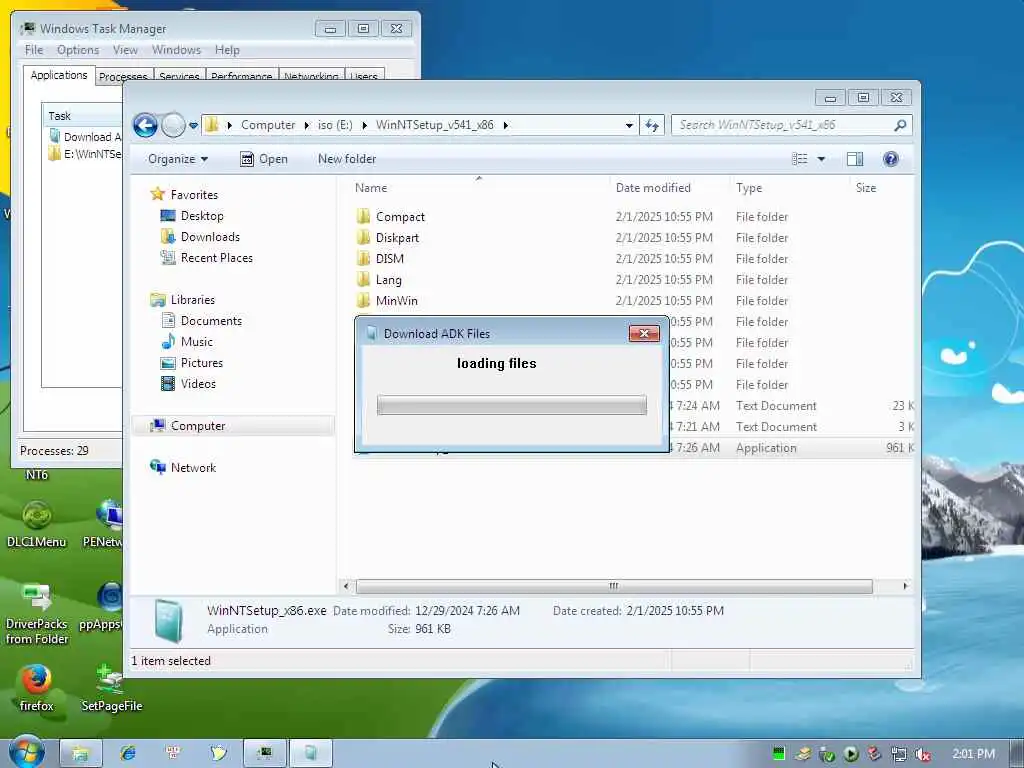Click the loading files progress bar
The height and width of the screenshot is (768, 1024).
[512, 405]
